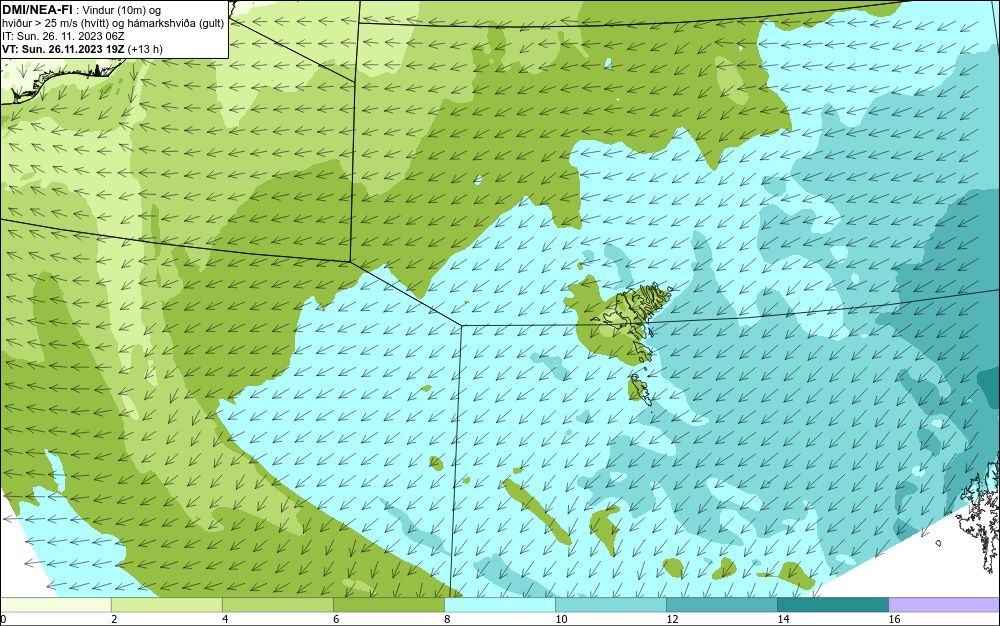Image resolution: width=1000 pixels, height=626 pixels.
Task: Click the purple legend swatch above 16 m/s
Action: [x=944, y=604]
